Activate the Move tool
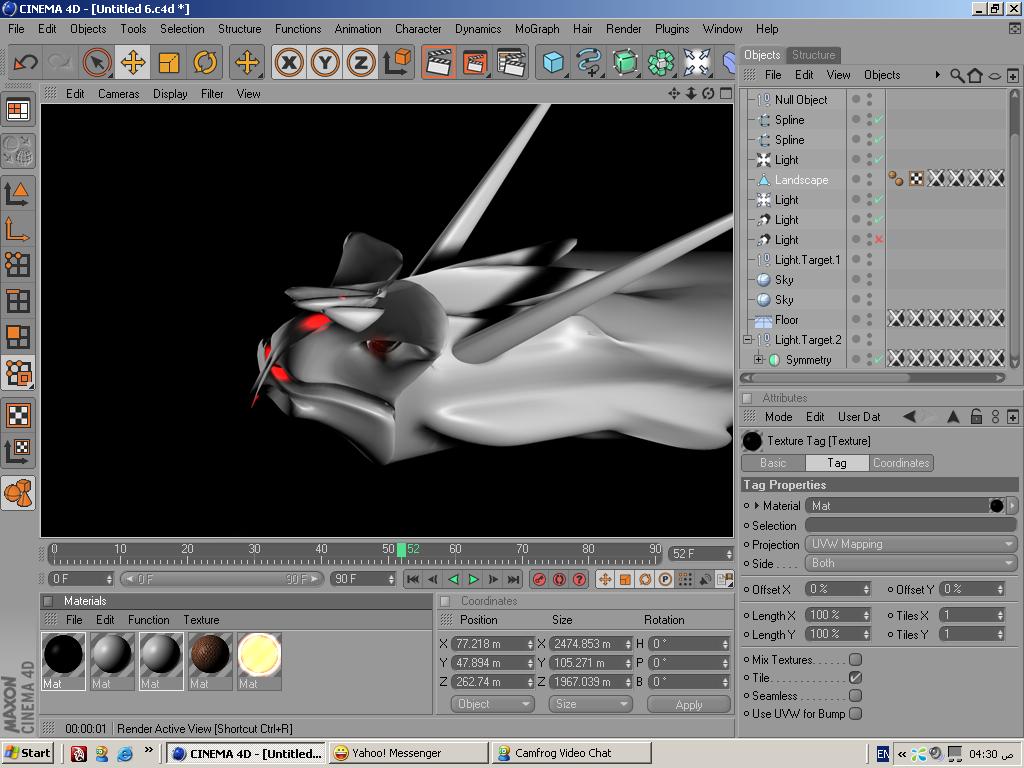Image resolution: width=1024 pixels, height=768 pixels. pos(133,63)
